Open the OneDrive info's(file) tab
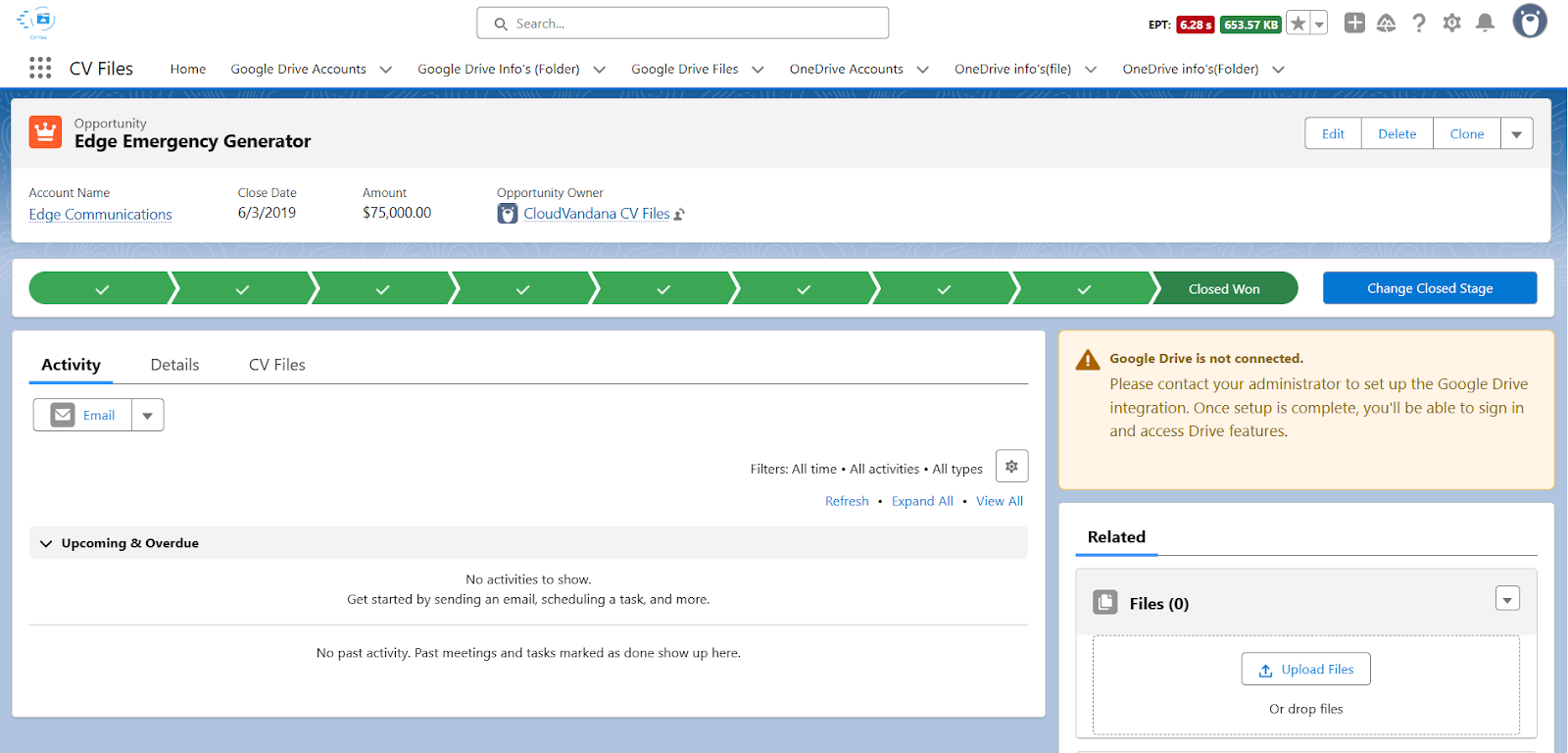Screen dimensions: 1568x753 tap(1013, 69)
